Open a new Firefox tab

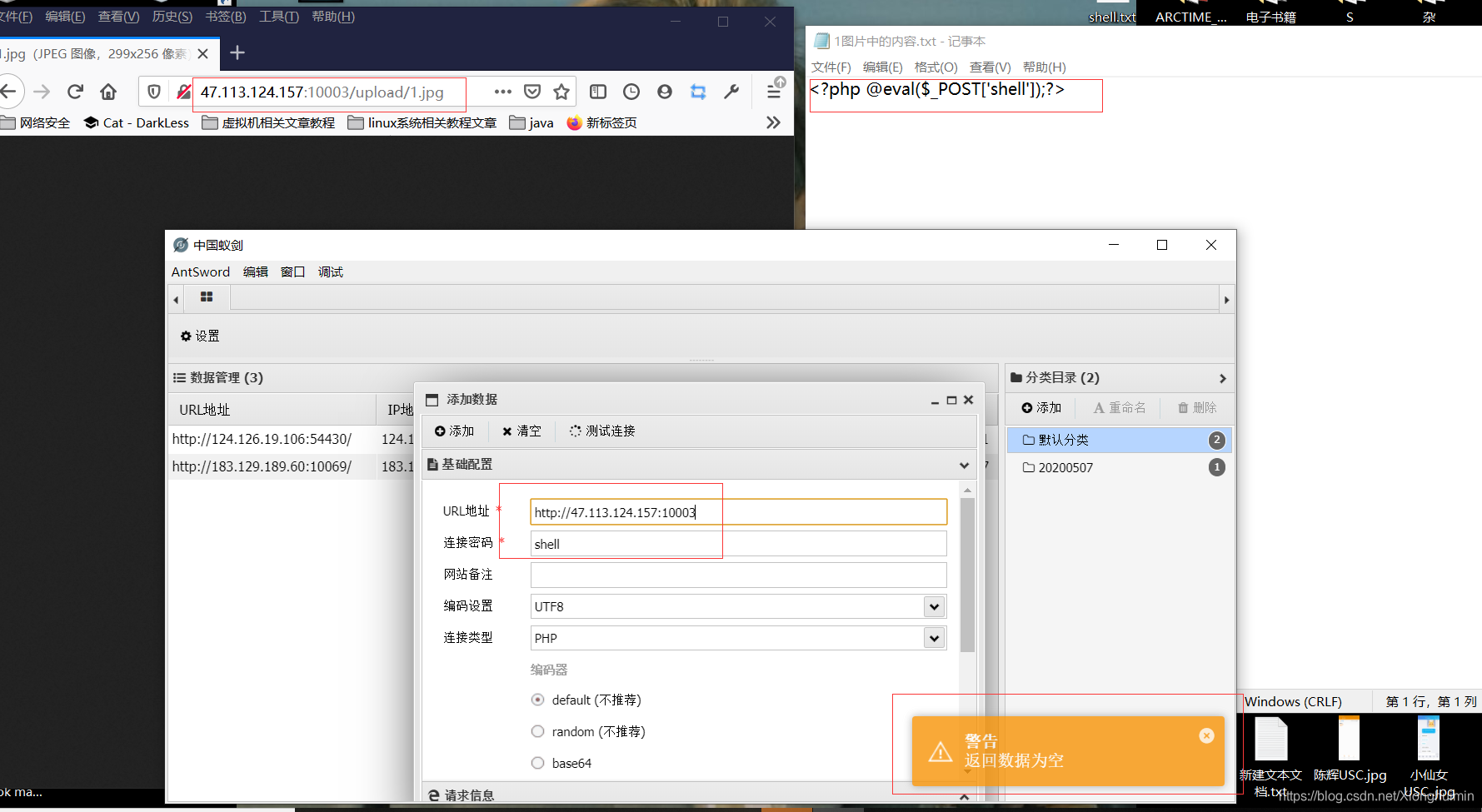tap(237, 53)
